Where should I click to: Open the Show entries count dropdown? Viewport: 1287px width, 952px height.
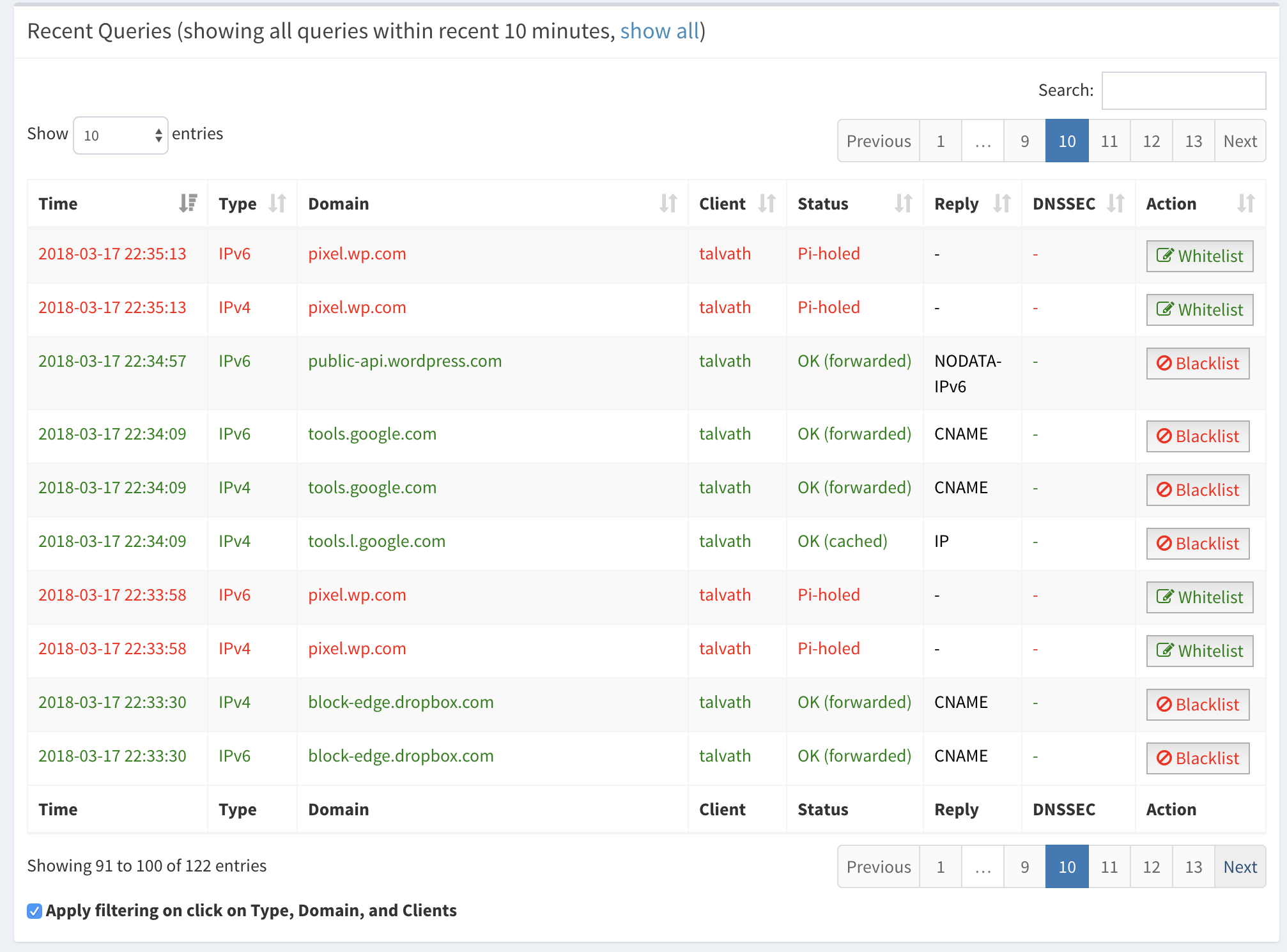(x=121, y=135)
